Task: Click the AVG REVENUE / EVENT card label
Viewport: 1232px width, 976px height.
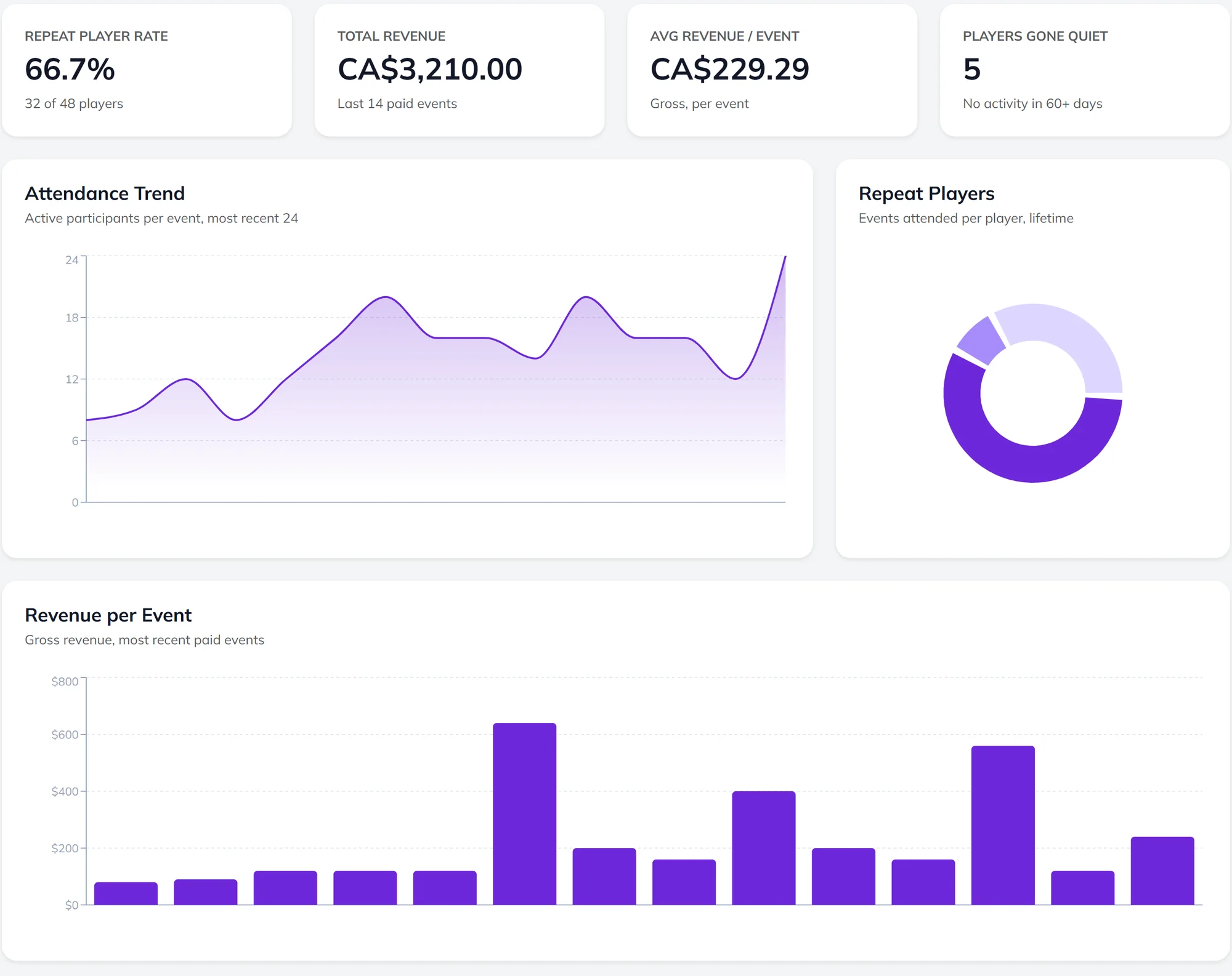Action: [724, 36]
